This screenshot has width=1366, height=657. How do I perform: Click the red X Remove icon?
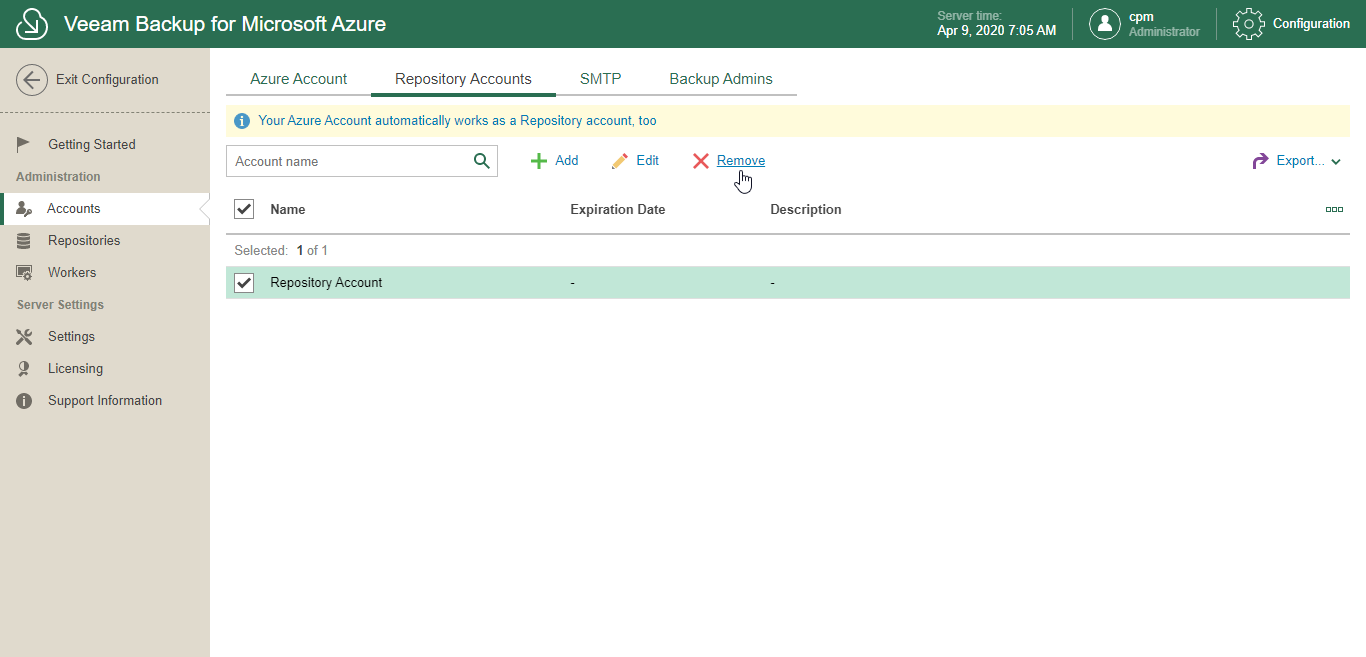[701, 161]
